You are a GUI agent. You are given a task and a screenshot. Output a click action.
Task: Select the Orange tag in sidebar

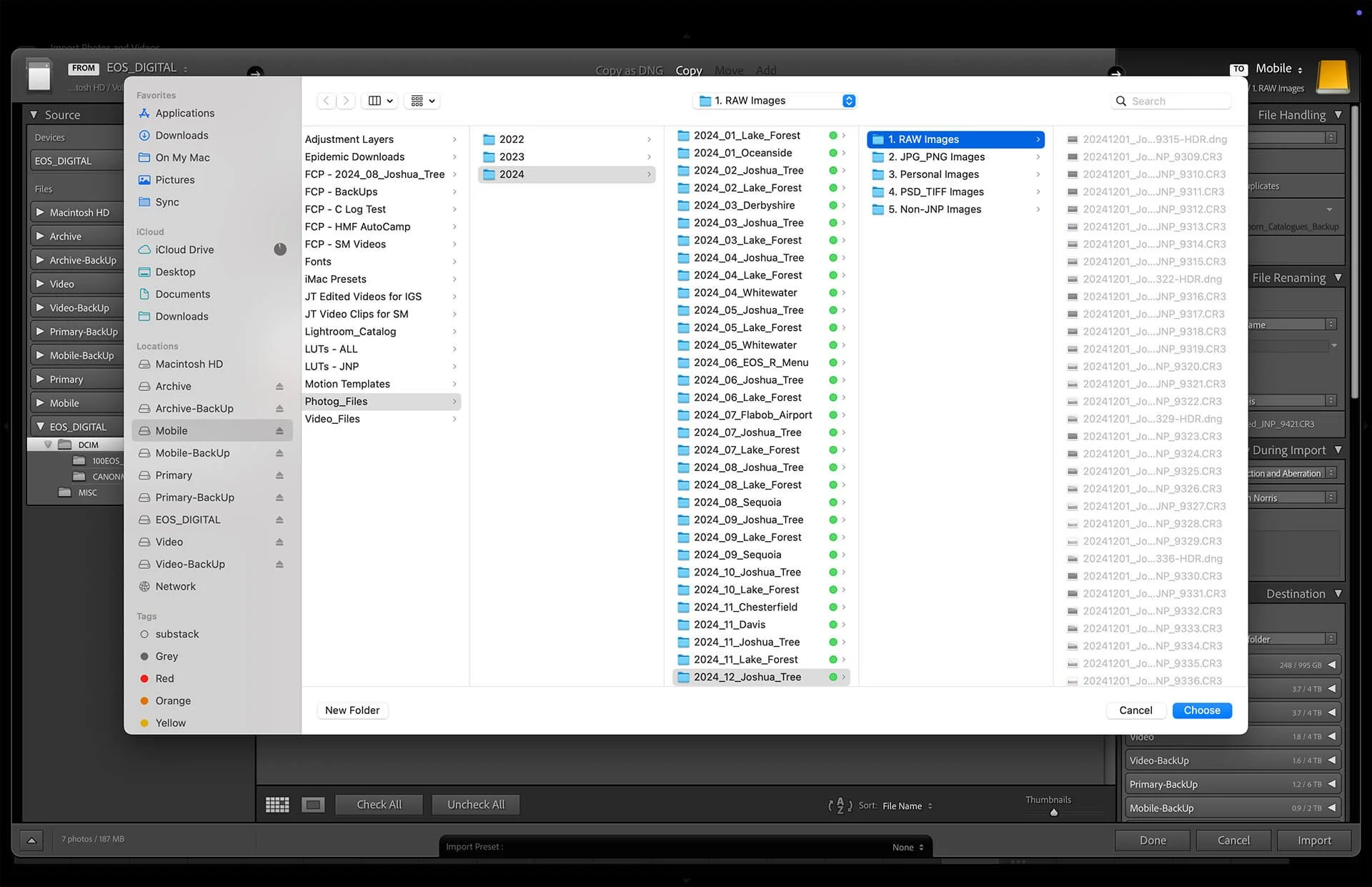(x=172, y=700)
